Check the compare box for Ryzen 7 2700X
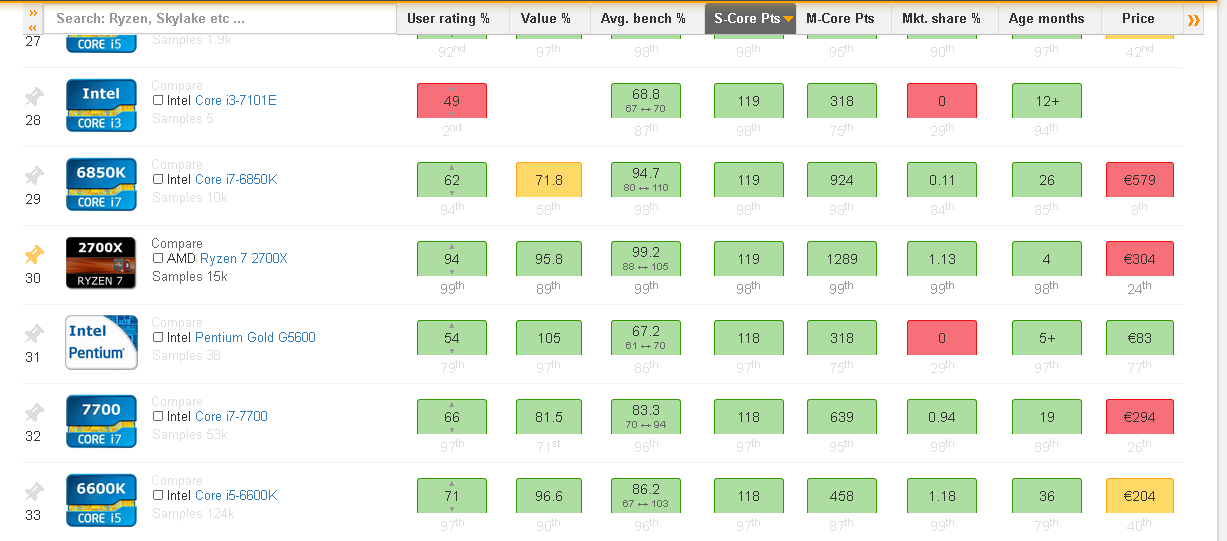This screenshot has height=541, width=1227. pos(158,259)
